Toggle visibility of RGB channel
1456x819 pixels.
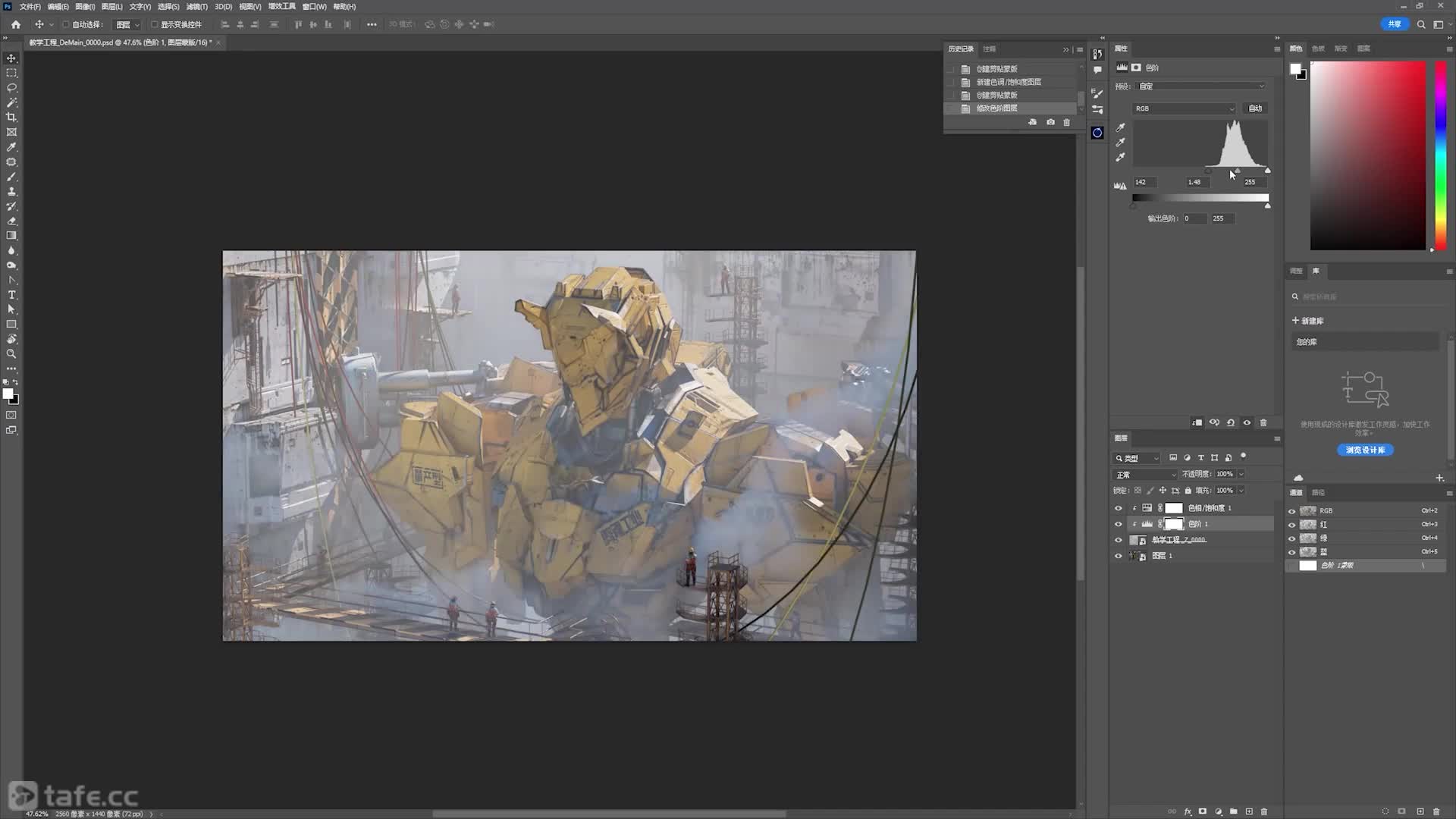tap(1292, 511)
